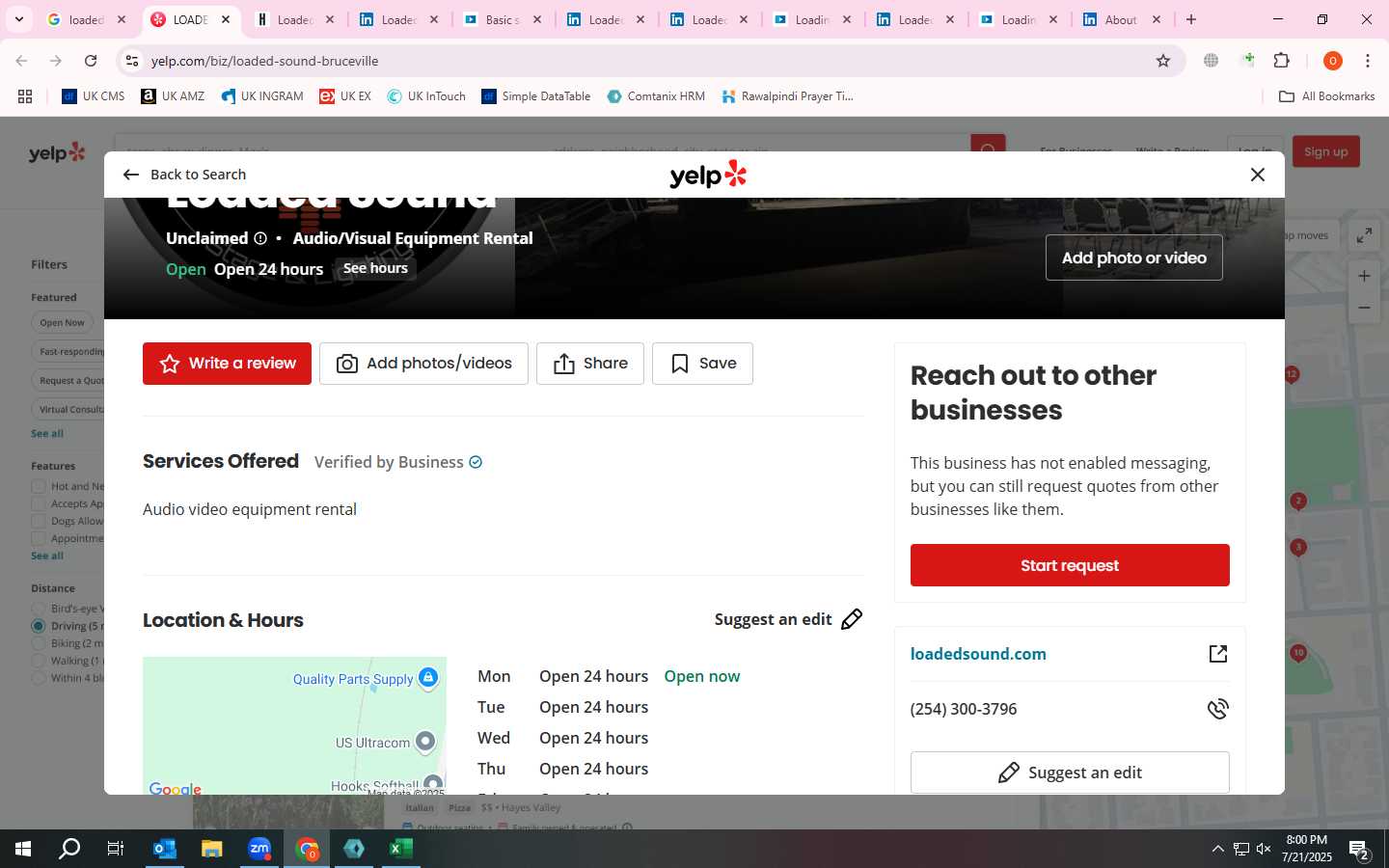Screen dimensions: 1389x868
Task: Open the Chrome three-dot menu
Action: tap(1367, 61)
